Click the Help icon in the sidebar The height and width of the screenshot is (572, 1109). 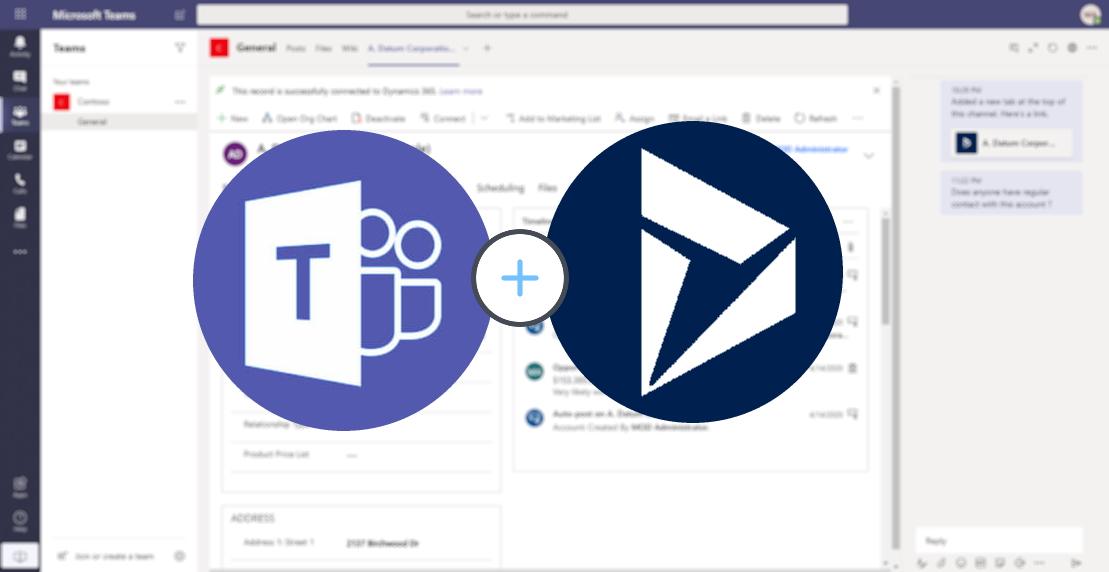point(20,520)
